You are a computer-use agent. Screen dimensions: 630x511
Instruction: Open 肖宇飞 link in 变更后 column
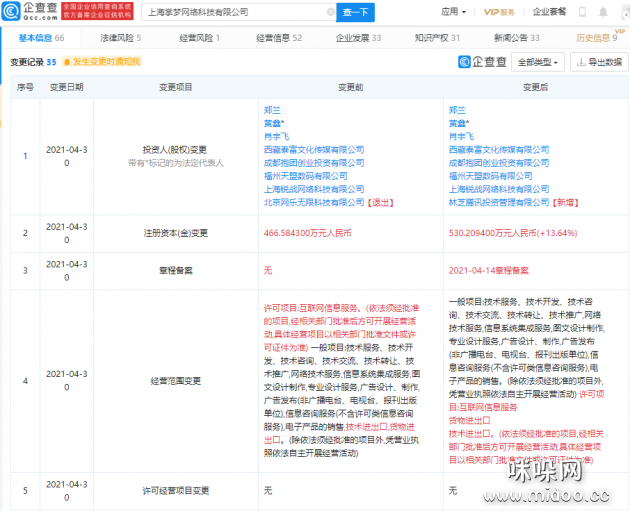click(461, 137)
